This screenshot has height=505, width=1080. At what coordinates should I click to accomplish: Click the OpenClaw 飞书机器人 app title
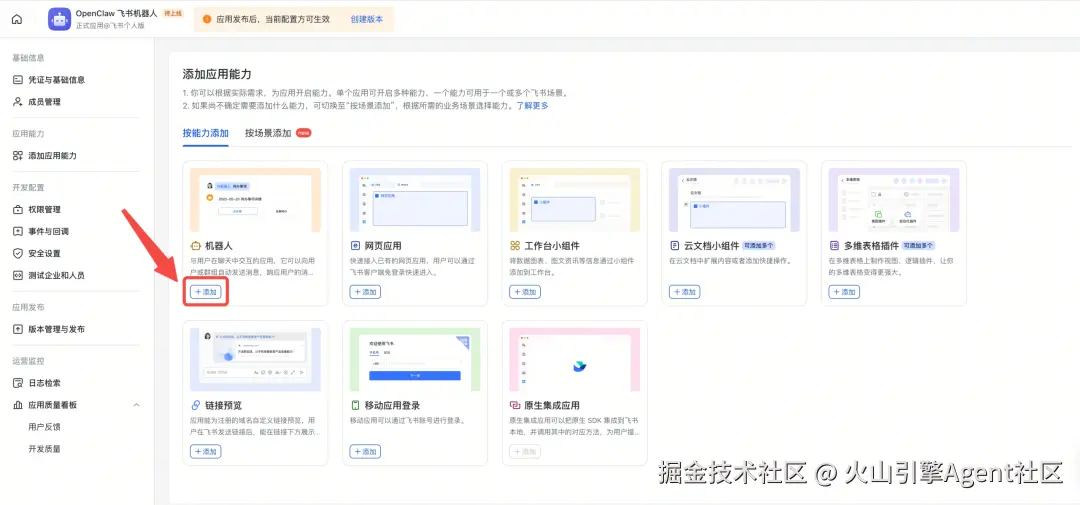coord(118,13)
